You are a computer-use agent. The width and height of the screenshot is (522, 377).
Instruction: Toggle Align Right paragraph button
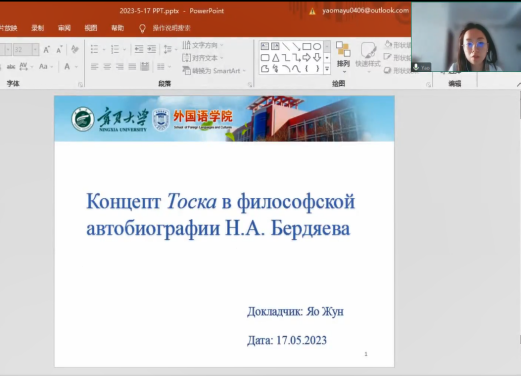click(120, 67)
